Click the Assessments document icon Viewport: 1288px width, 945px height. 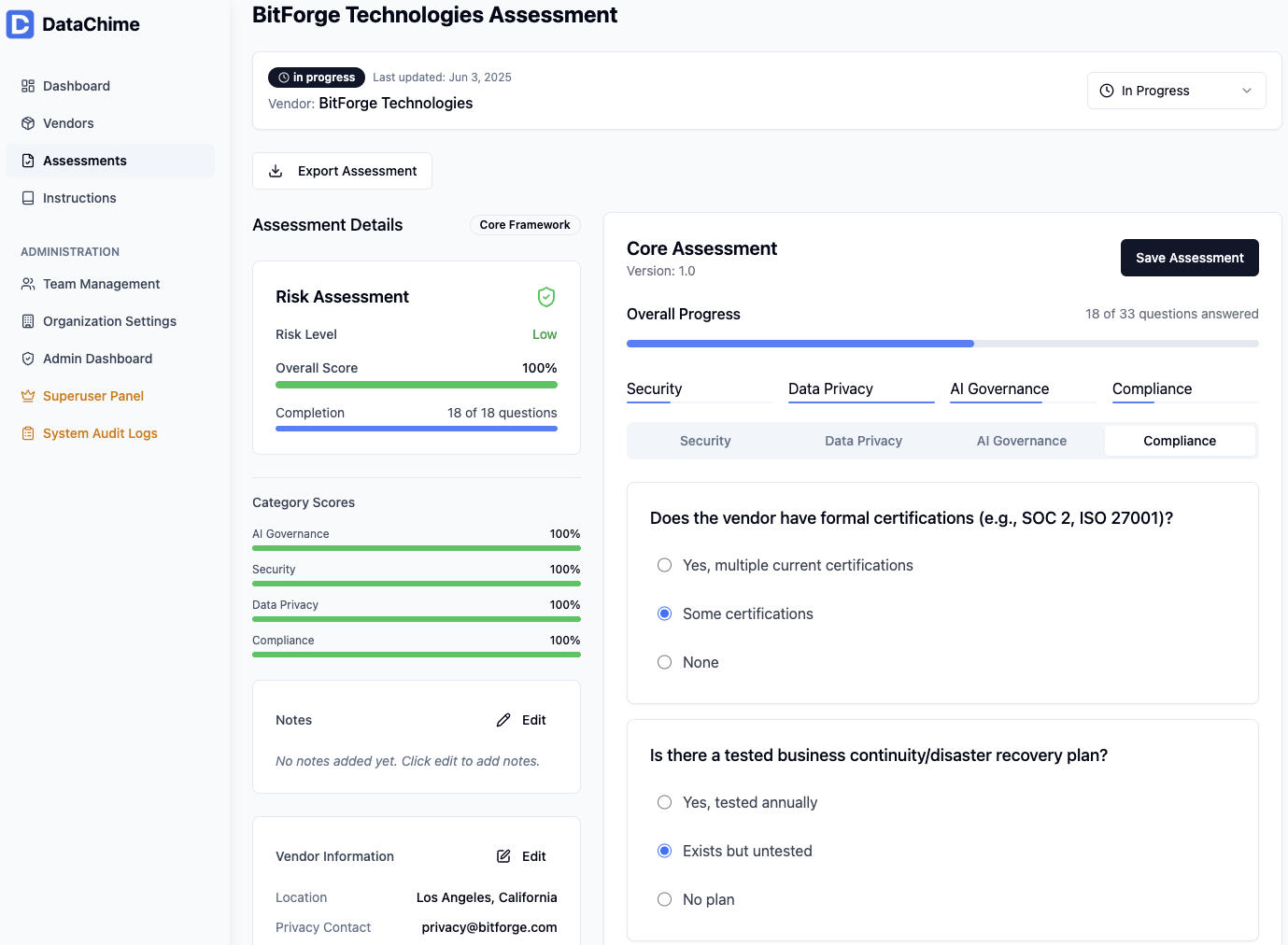(28, 161)
